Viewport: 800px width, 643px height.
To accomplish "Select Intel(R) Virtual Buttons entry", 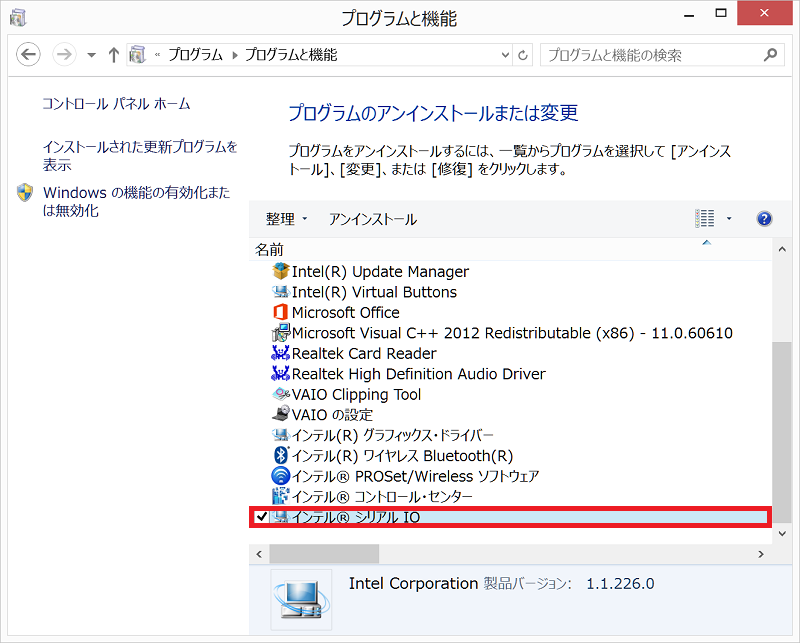I will tap(374, 292).
